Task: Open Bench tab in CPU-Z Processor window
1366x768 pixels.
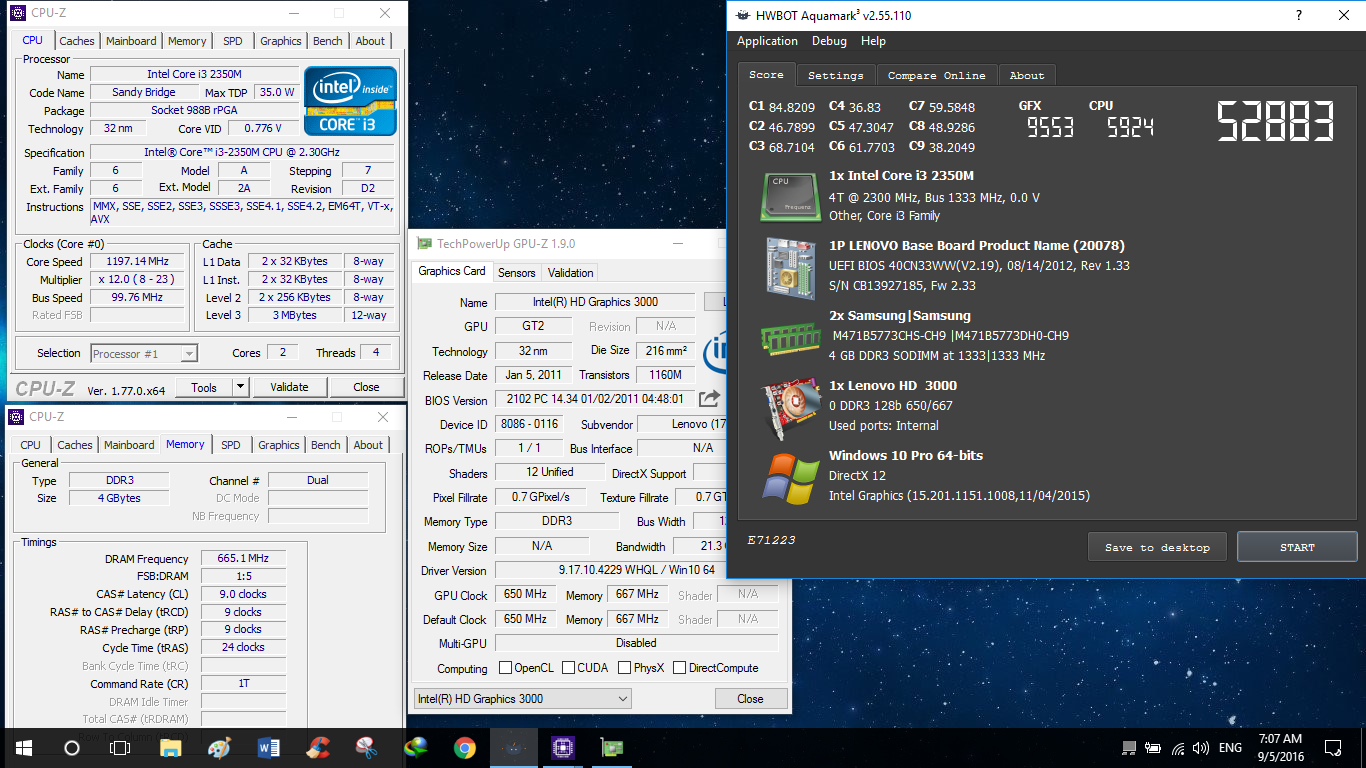Action: 328,41
